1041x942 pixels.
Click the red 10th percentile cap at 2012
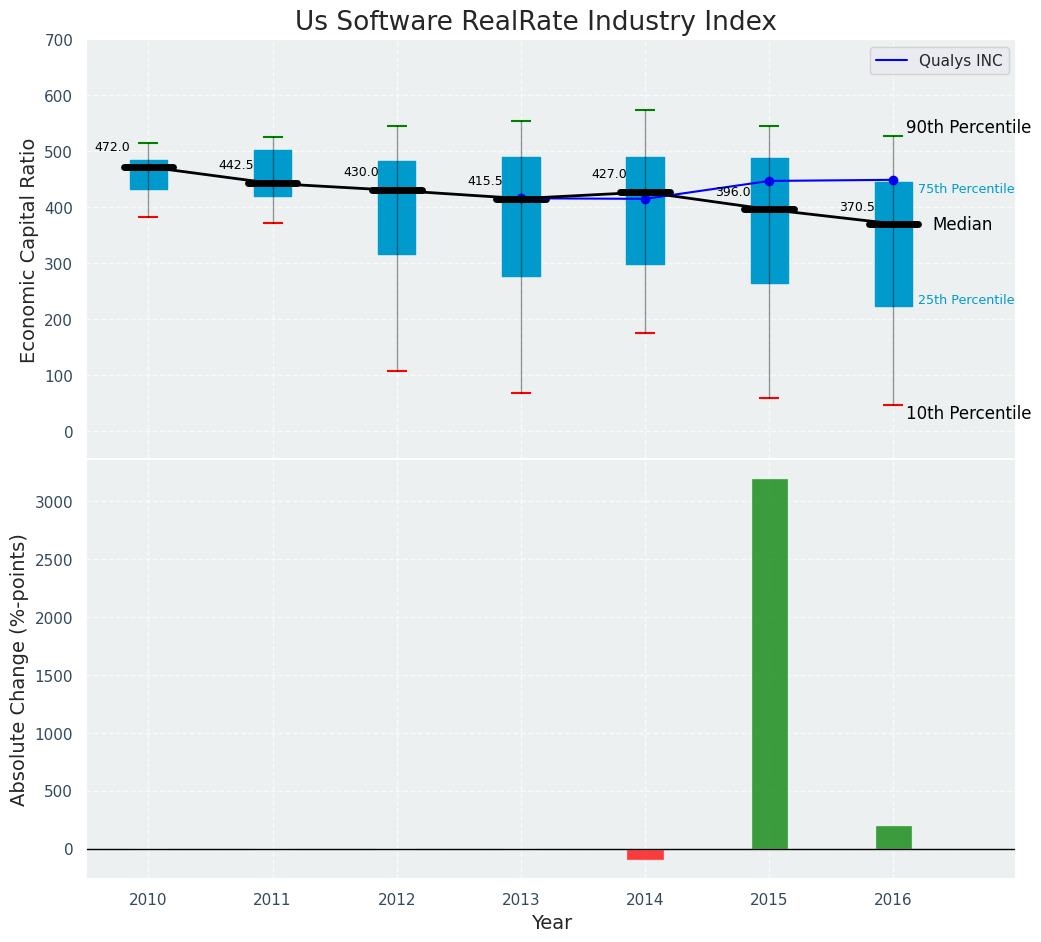click(397, 371)
